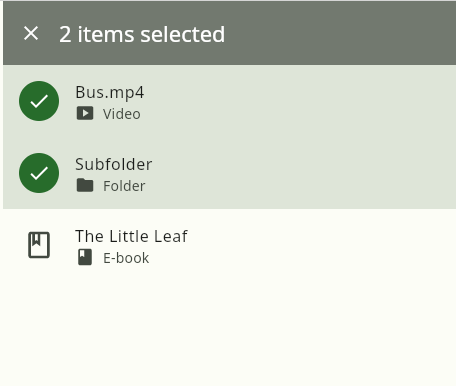Select The Little Leaf bookmark icon
Screen dimensions: 456x386
click(39, 245)
